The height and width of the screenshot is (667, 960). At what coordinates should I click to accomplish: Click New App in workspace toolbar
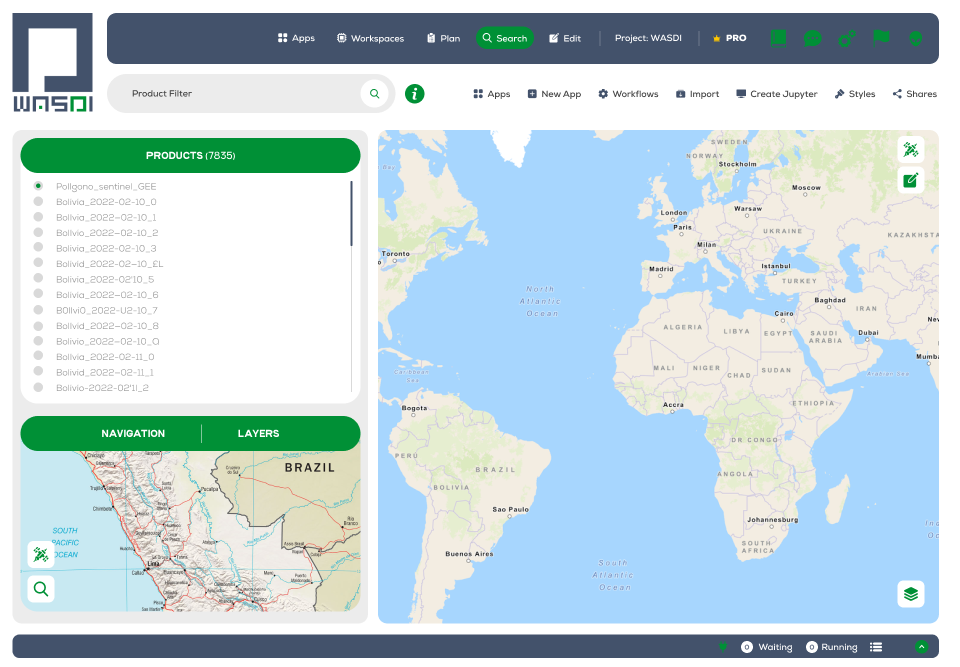coord(554,94)
